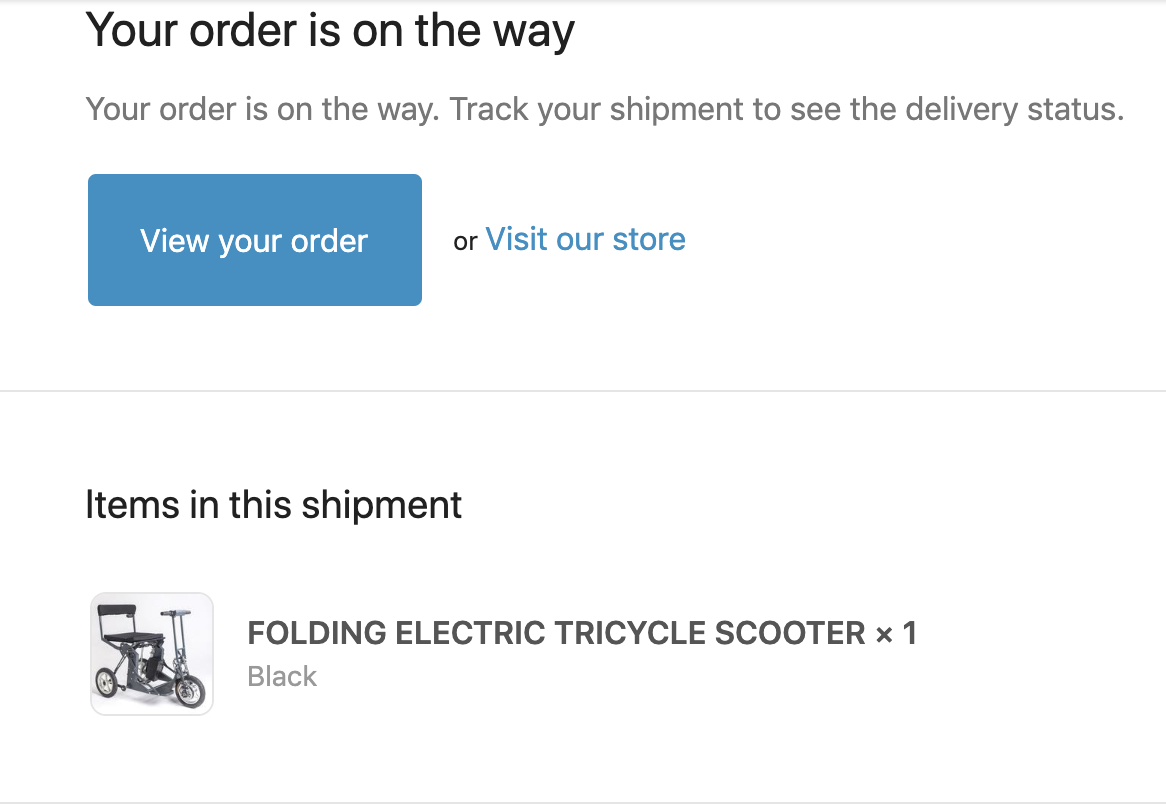The height and width of the screenshot is (804, 1166).
Task: Click the word 'or' beside the store link
Action: (465, 242)
